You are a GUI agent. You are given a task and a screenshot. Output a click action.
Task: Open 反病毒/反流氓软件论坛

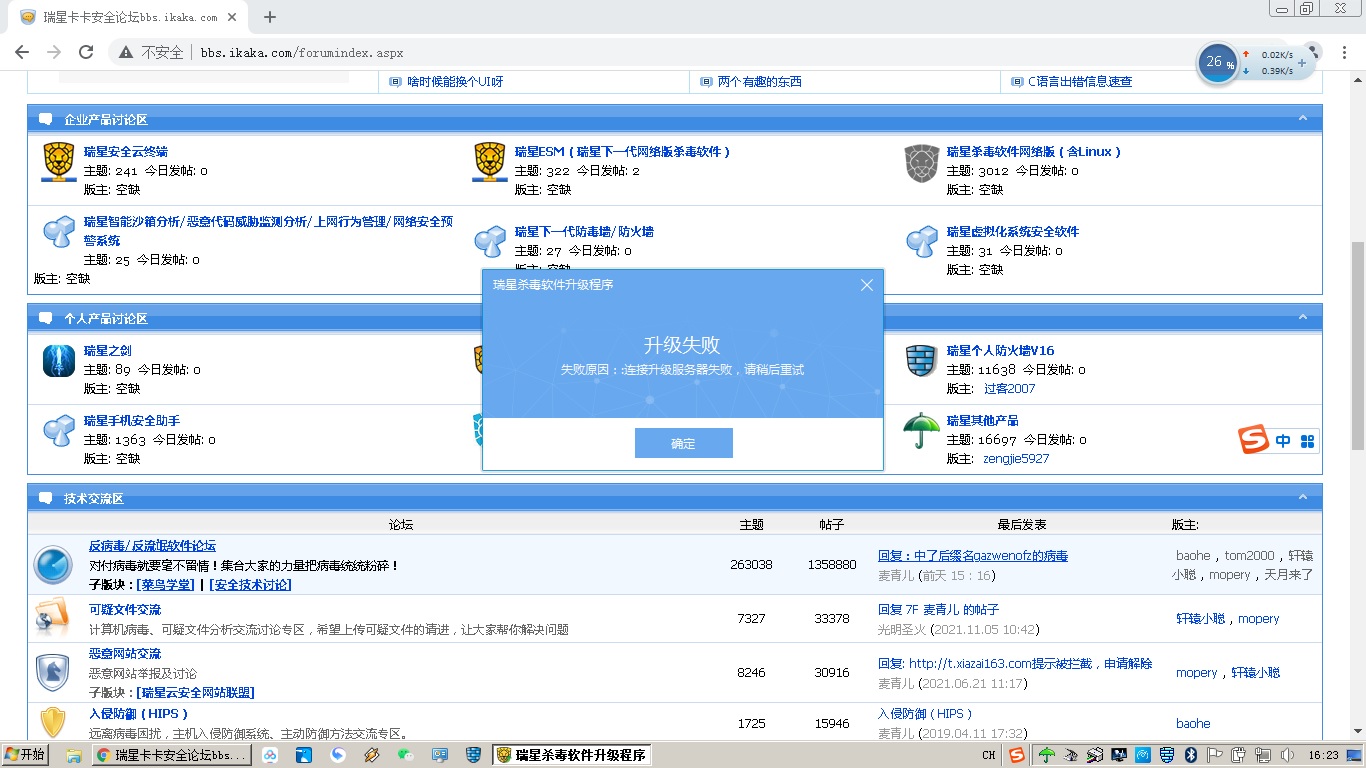(152, 546)
